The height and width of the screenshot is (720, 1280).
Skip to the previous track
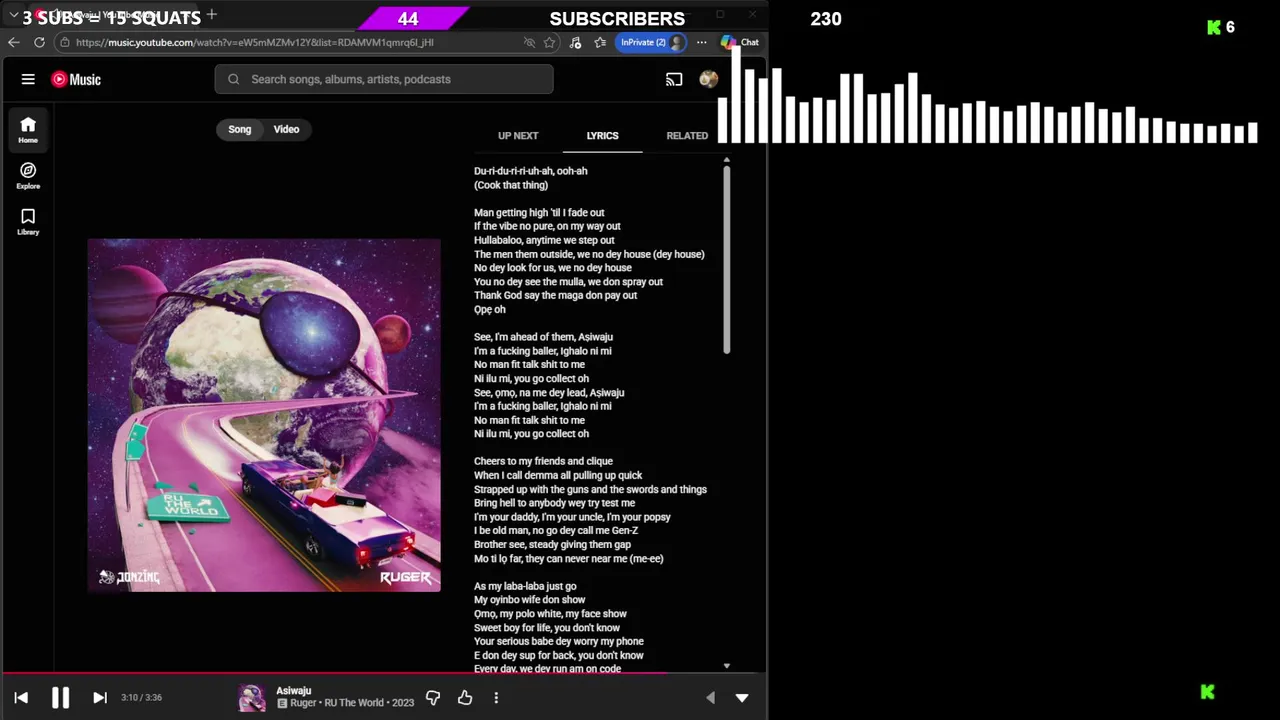(21, 698)
